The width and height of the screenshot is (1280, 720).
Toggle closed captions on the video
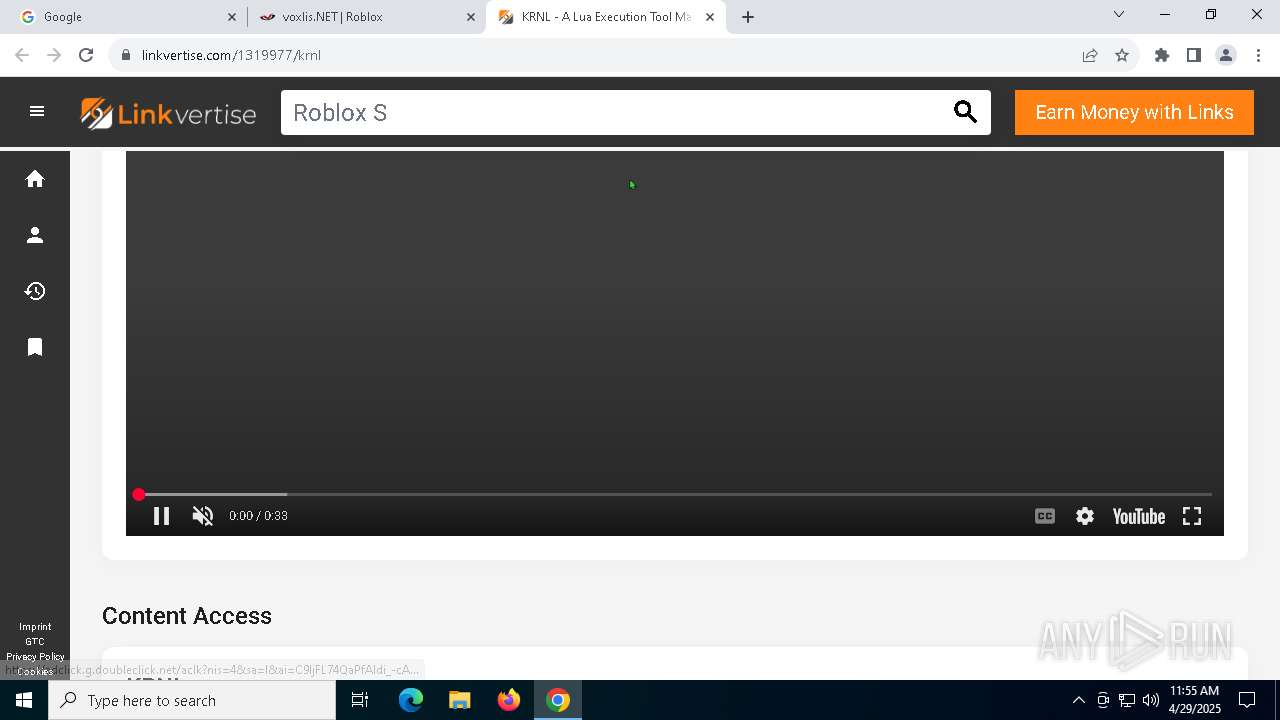pyautogui.click(x=1045, y=516)
